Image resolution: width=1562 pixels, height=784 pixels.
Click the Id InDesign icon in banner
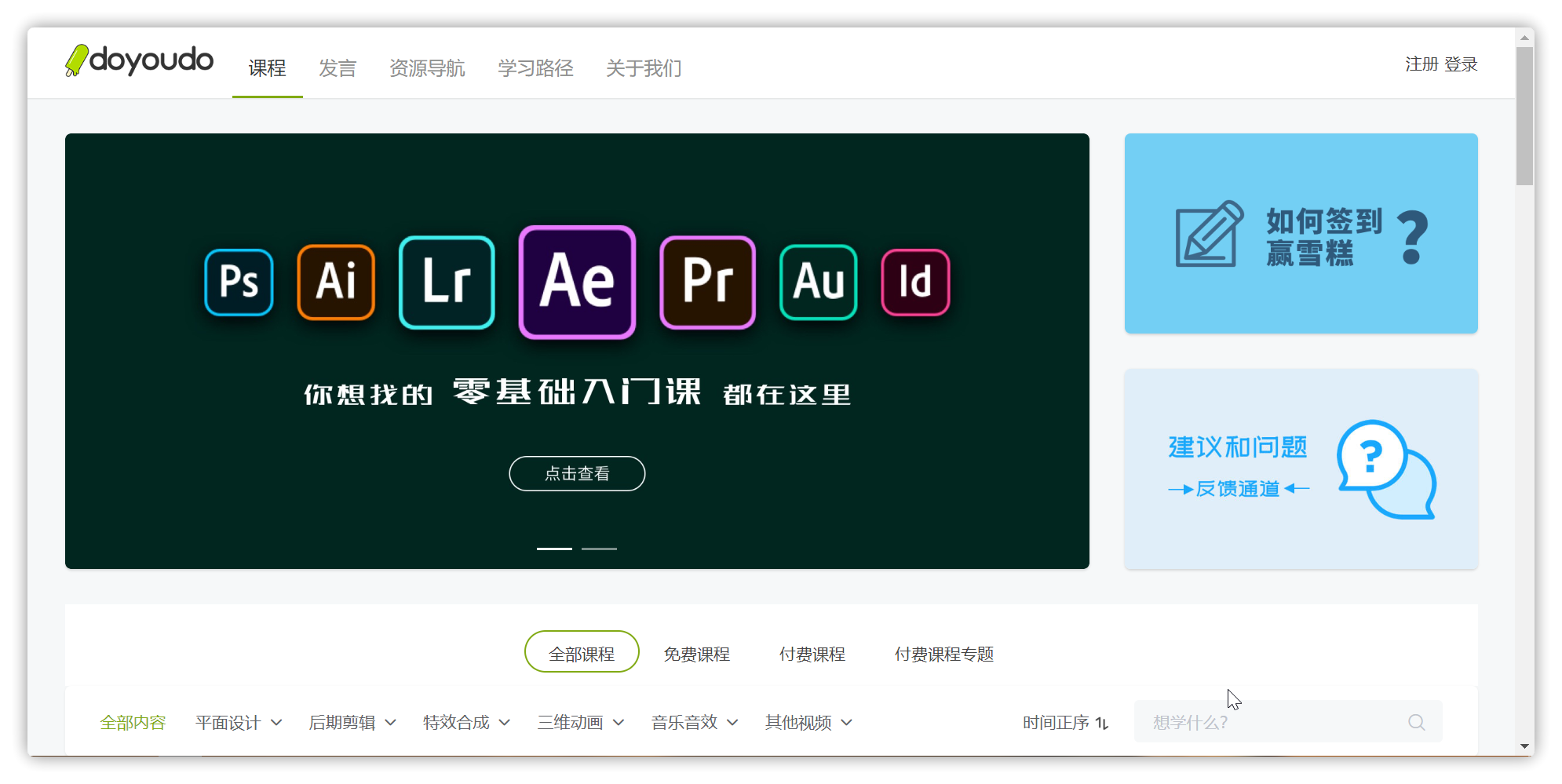915,282
